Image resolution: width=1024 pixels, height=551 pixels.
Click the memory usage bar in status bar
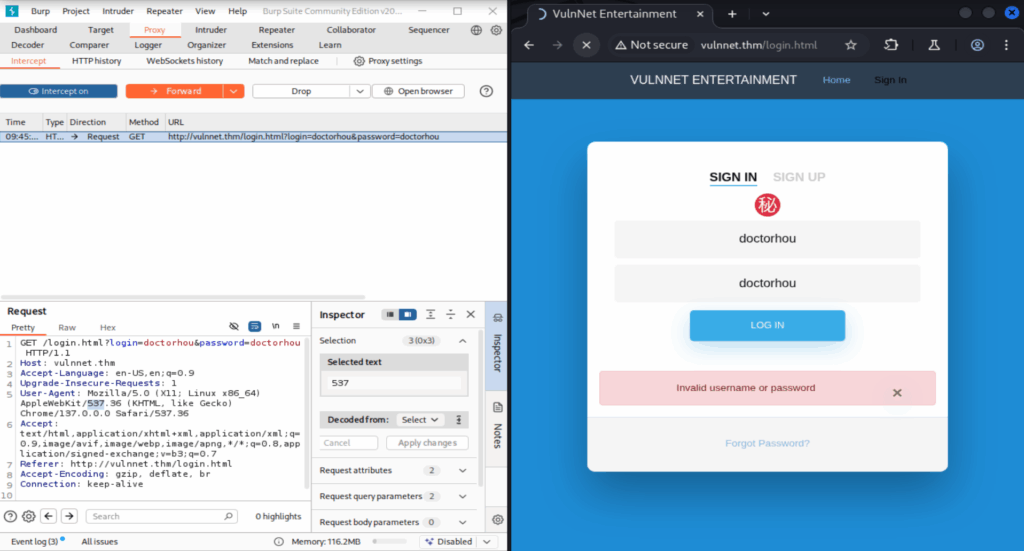(x=389, y=542)
